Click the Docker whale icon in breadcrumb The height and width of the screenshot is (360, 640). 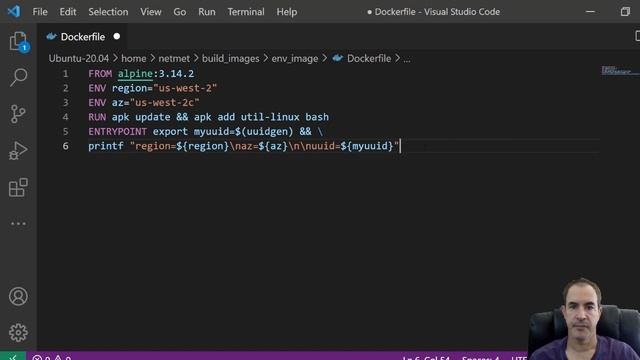338,58
